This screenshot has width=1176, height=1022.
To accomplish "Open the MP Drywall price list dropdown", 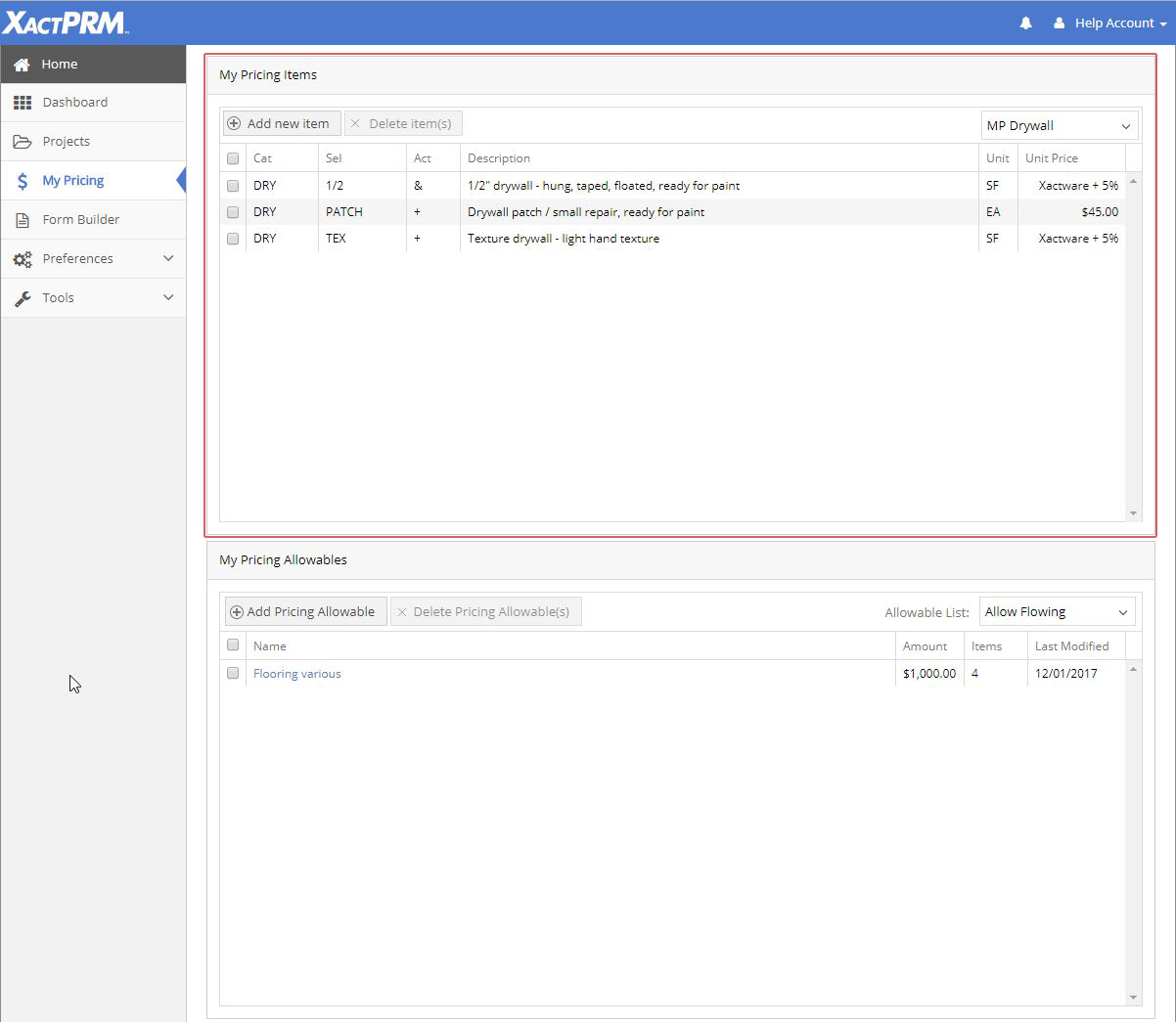I will pyautogui.click(x=1059, y=126).
